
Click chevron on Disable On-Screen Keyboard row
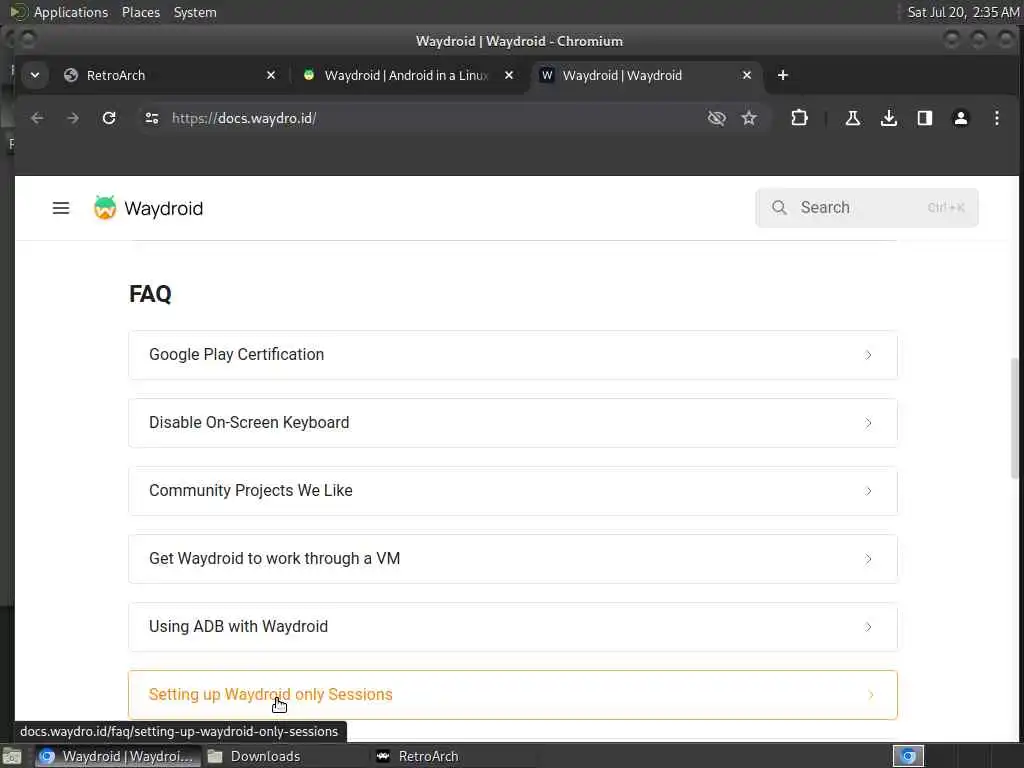pyautogui.click(x=868, y=423)
